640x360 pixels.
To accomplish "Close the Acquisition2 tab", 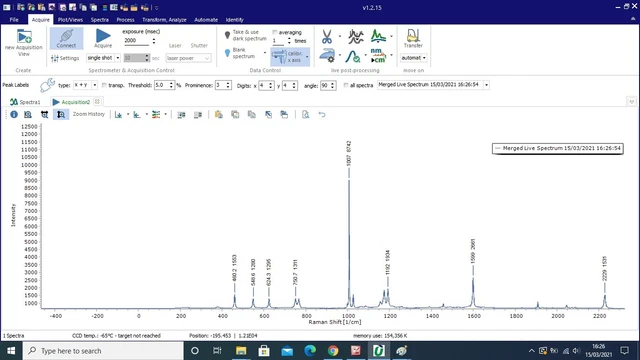I will point(97,102).
